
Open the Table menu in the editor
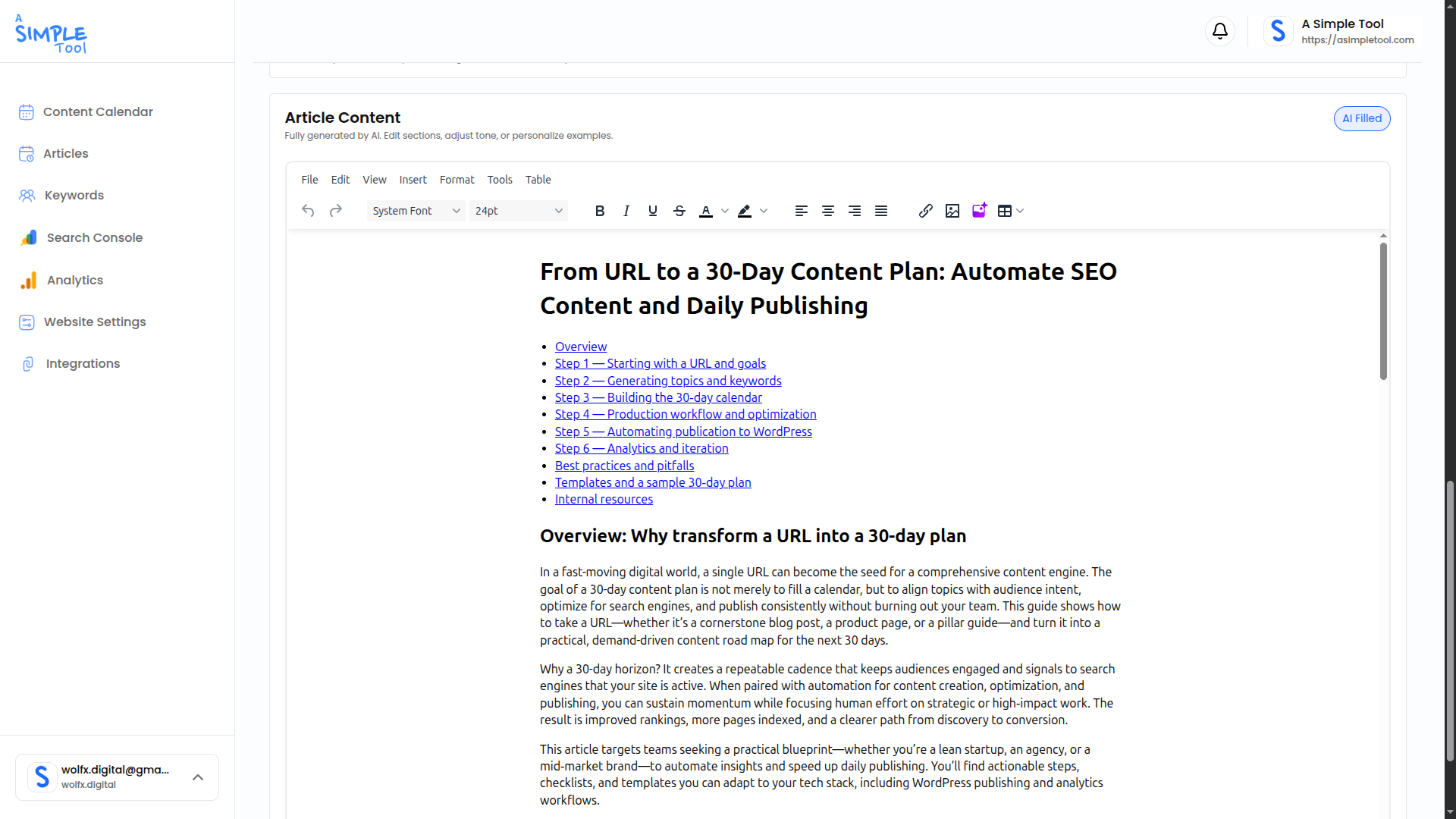point(538,180)
